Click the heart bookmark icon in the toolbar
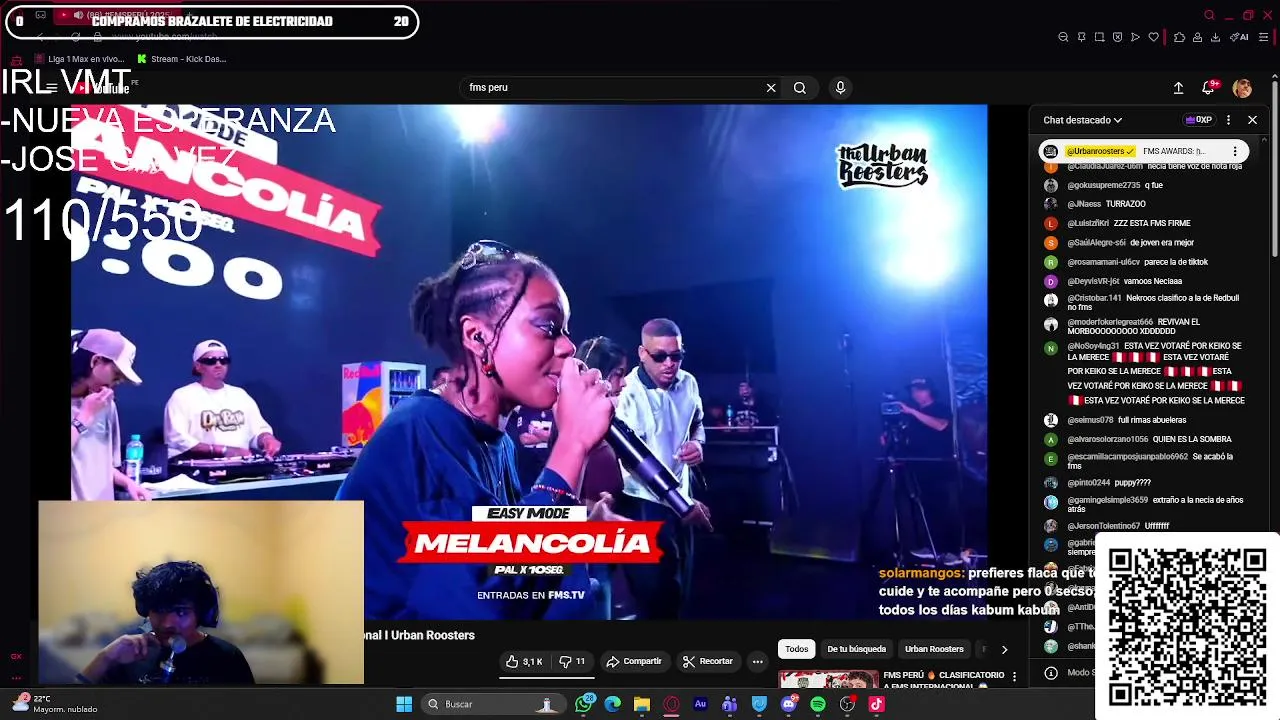 (x=1153, y=37)
